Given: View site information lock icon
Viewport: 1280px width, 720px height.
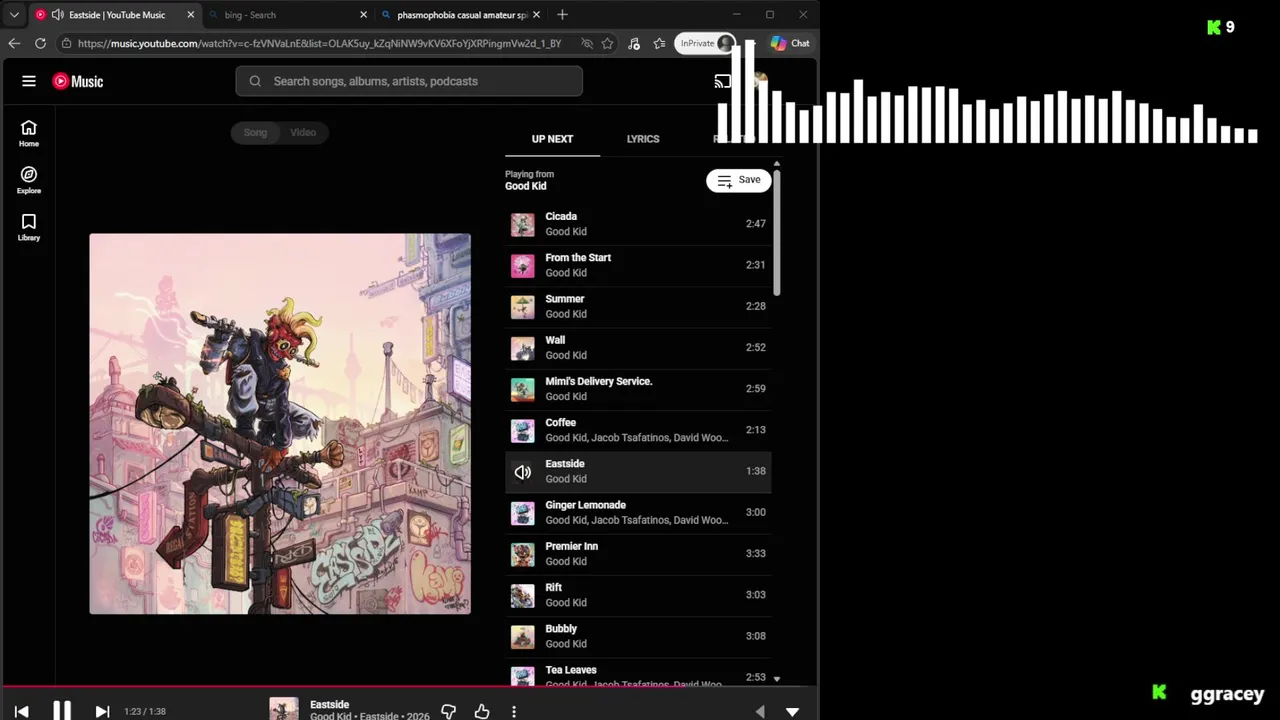Looking at the screenshot, I should click(66, 43).
